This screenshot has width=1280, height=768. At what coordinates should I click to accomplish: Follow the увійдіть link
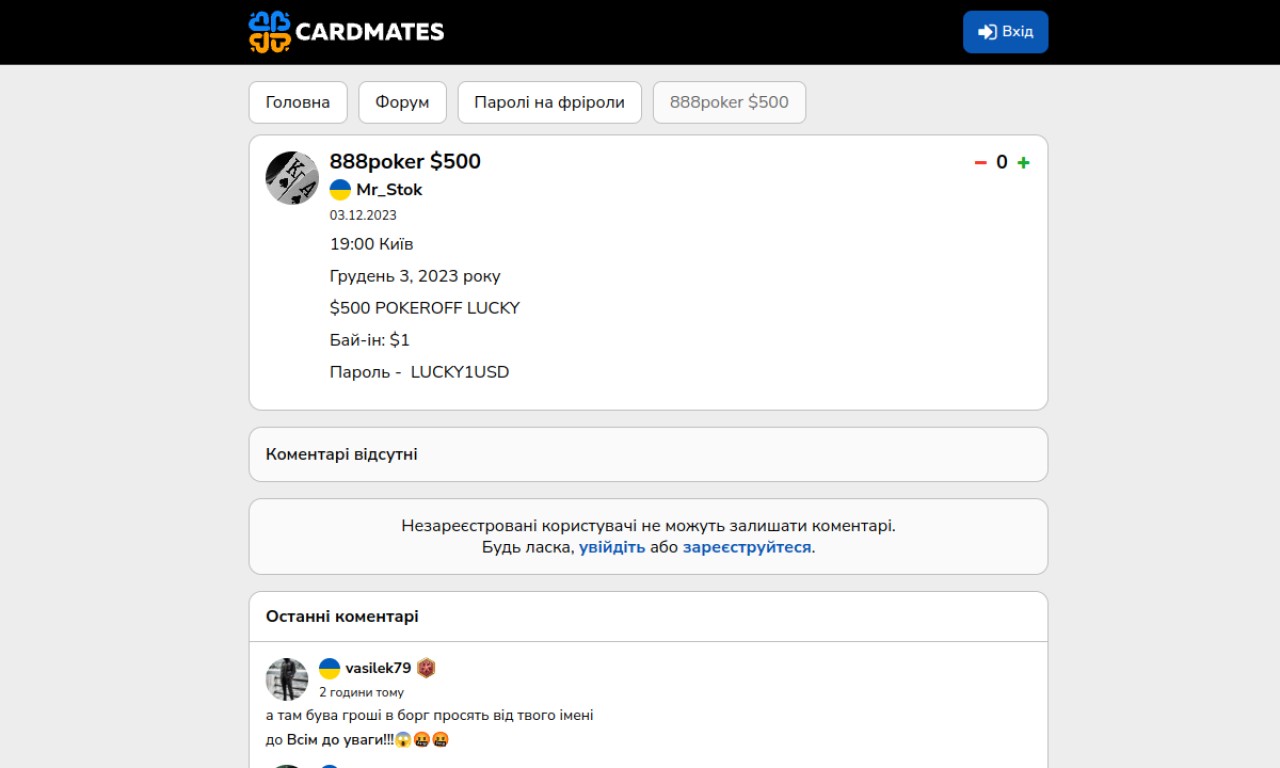[x=612, y=547]
